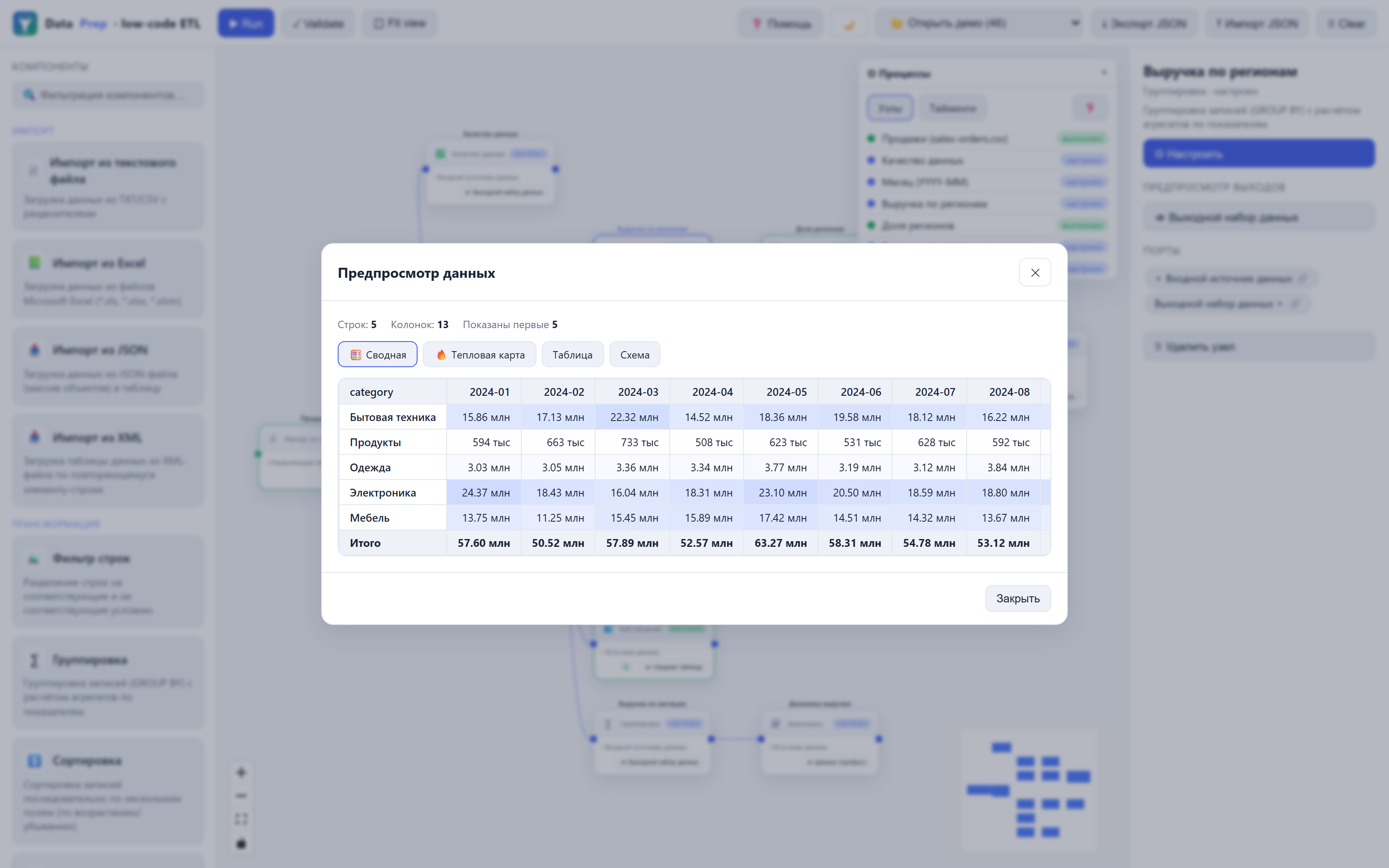Click the Data Prep app logo
Viewport: 1389px width, 868px height.
pos(25,23)
